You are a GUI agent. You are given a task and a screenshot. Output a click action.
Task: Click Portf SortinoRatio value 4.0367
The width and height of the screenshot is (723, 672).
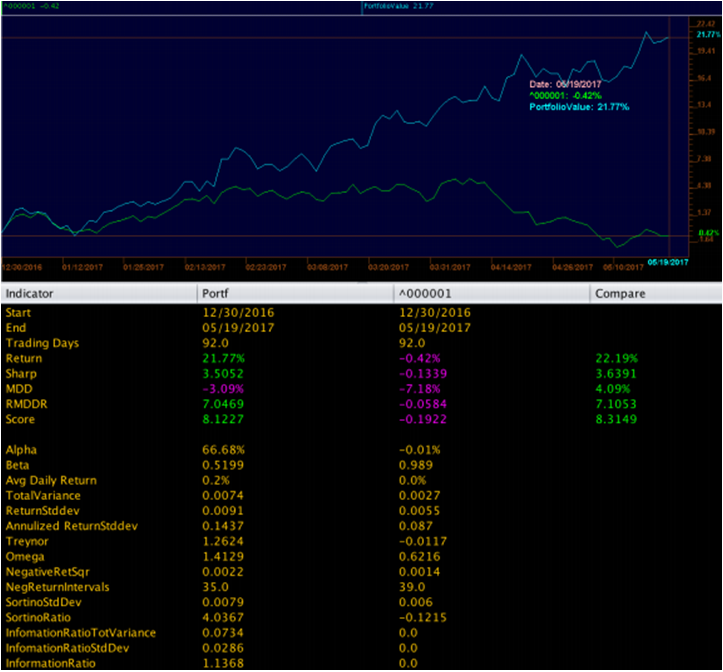coord(223,618)
